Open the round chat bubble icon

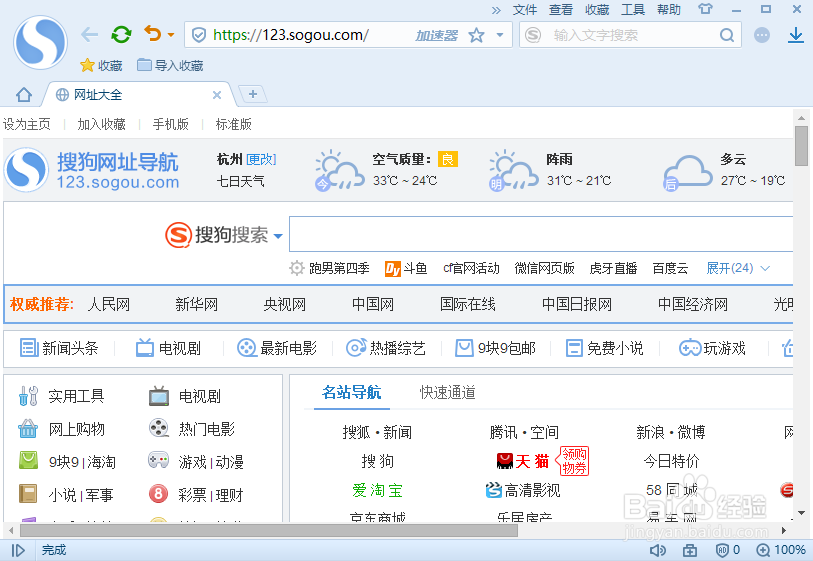coord(762,35)
